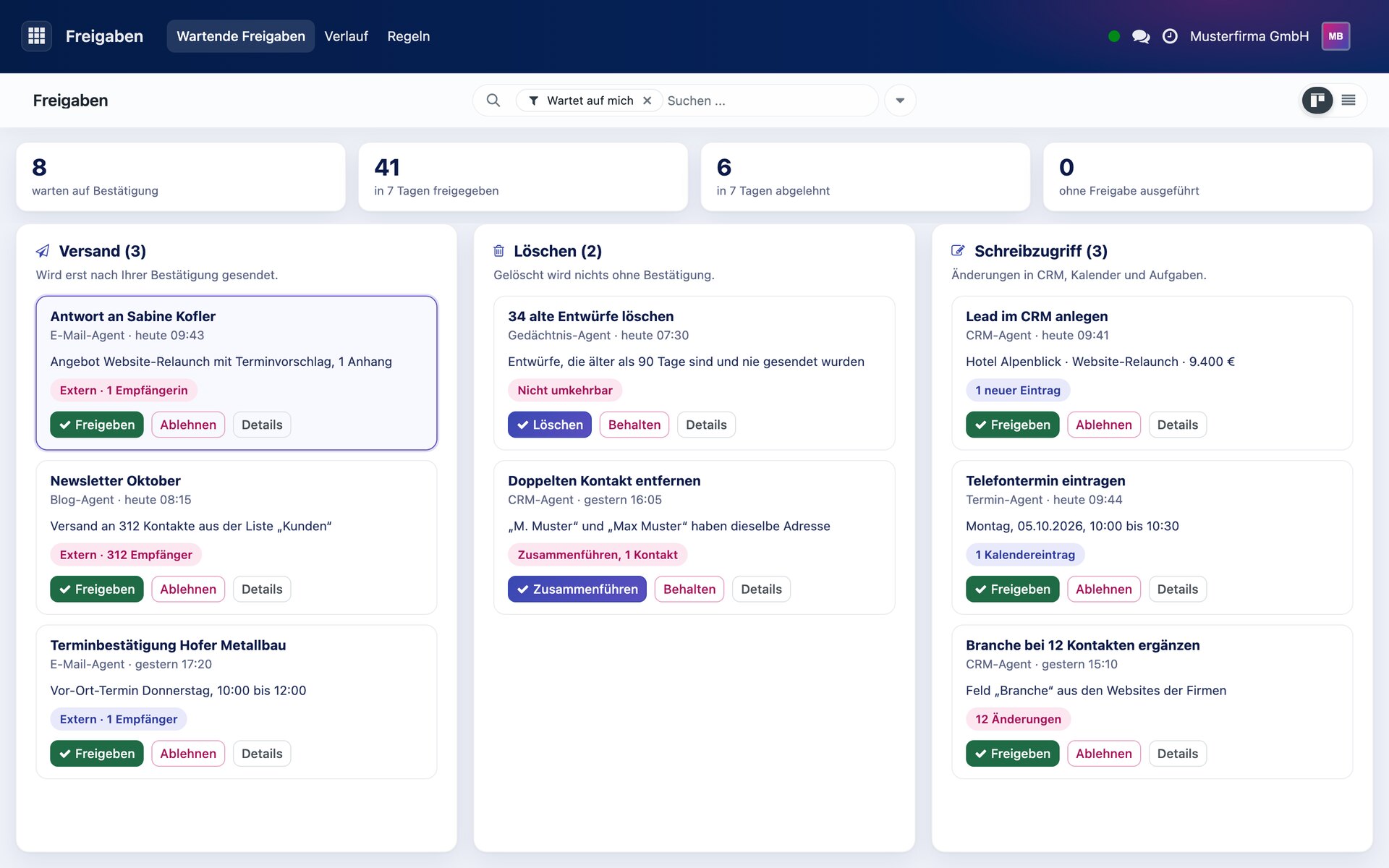This screenshot has width=1389, height=868.
Task: Click '0 ohne Freigabe ausgeführt' card
Action: 1207,176
